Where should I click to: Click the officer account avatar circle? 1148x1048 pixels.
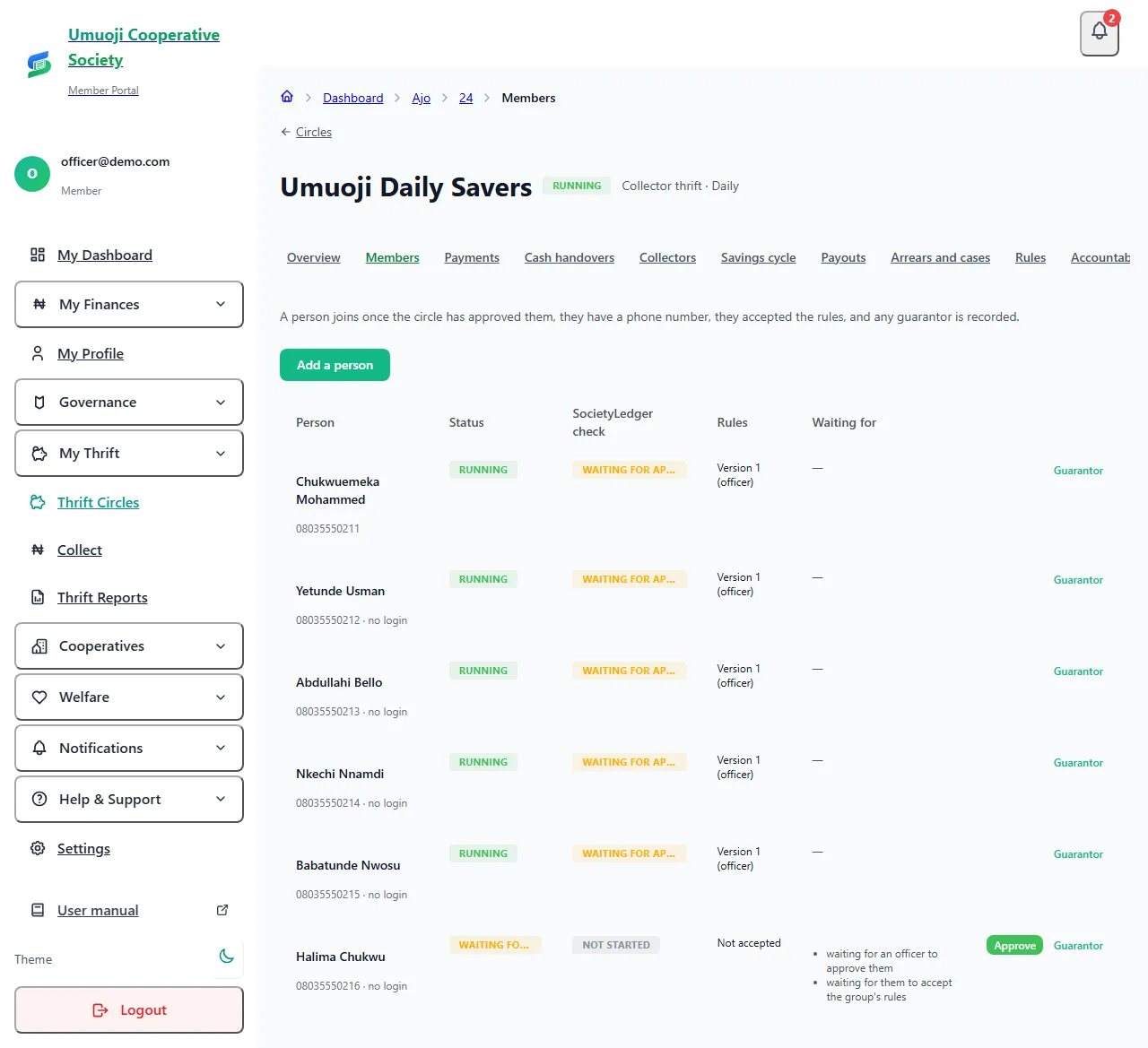click(x=32, y=174)
